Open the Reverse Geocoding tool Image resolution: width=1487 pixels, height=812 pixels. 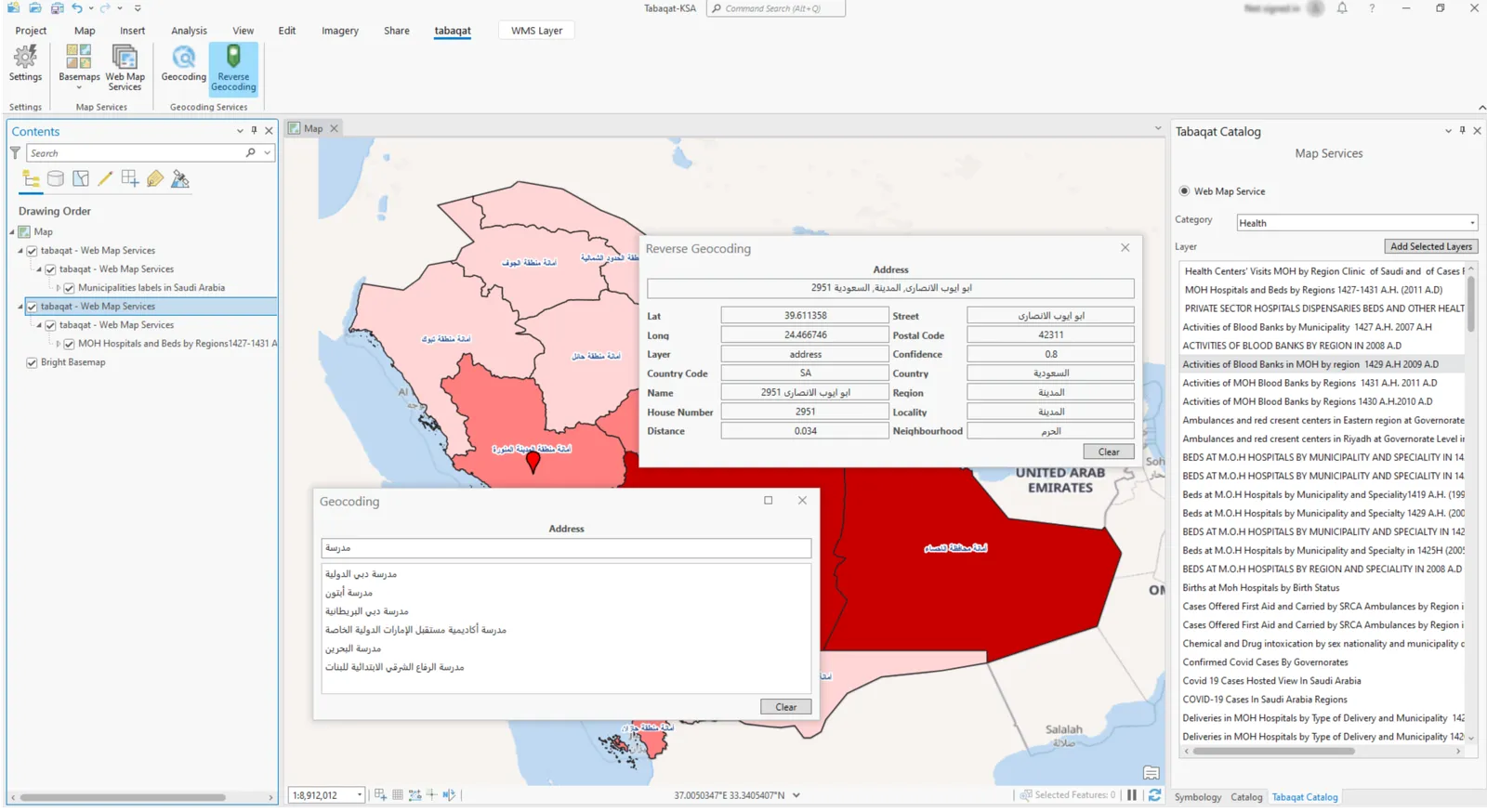[x=233, y=70]
